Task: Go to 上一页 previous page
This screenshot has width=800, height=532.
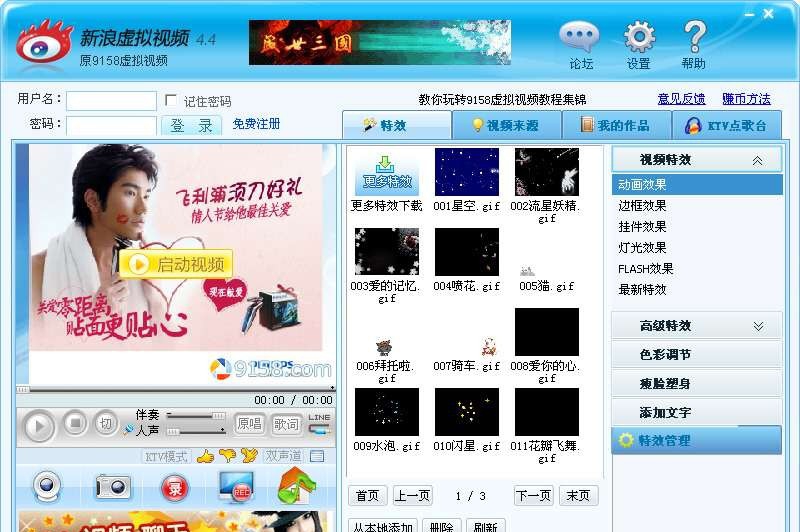Action: (413, 496)
